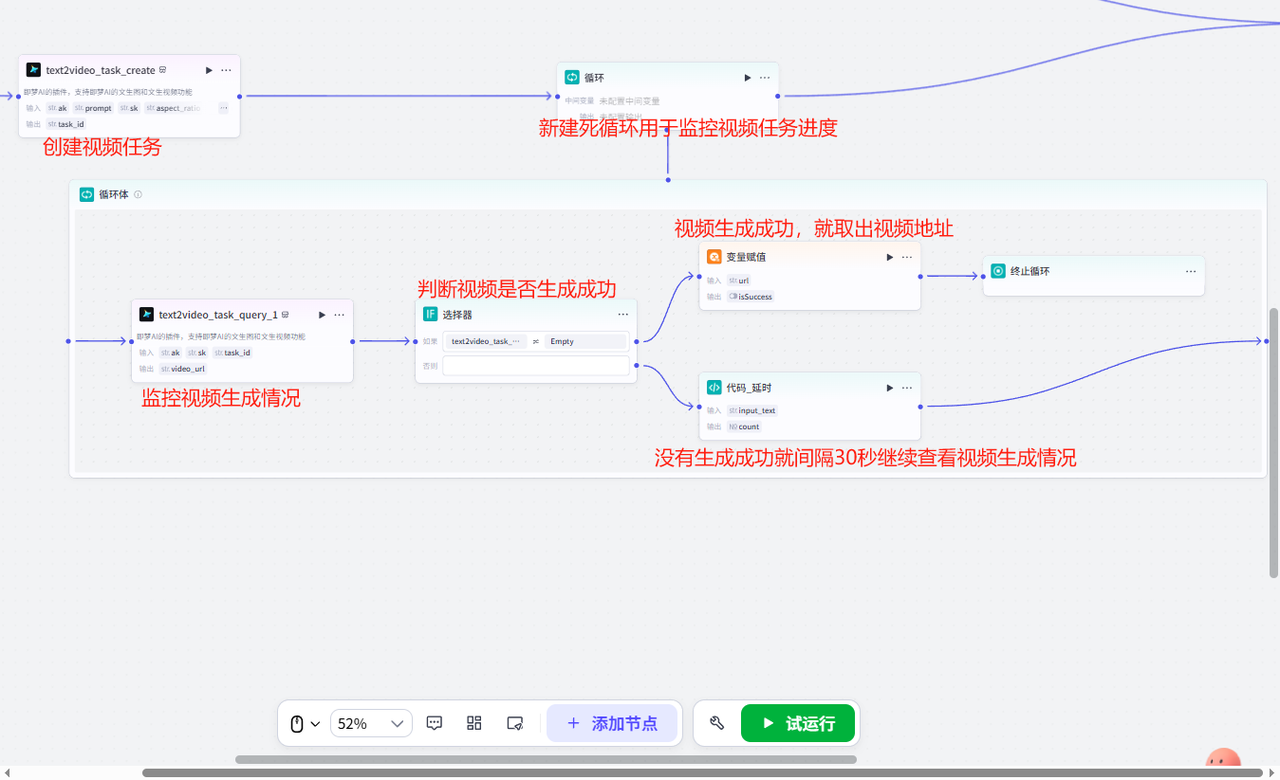Select the 变量赋值 node title
The width and height of the screenshot is (1280, 780).
[746, 257]
